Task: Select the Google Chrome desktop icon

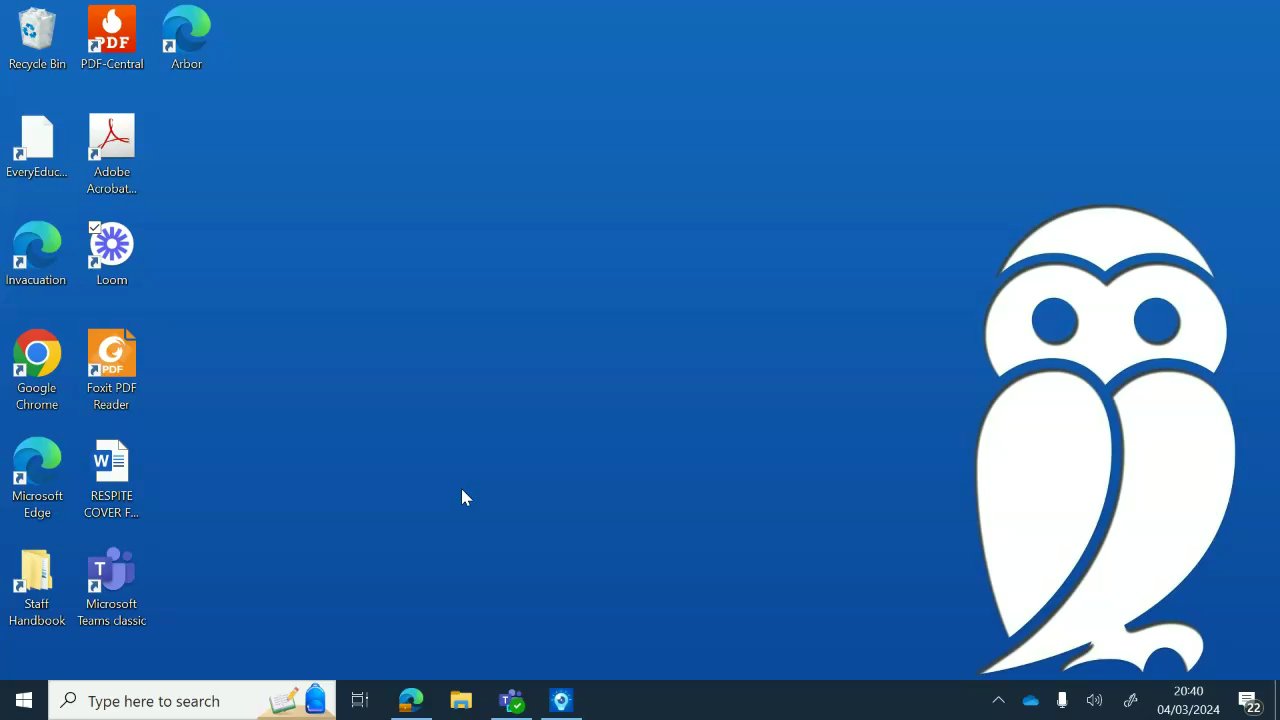Action: (37, 371)
